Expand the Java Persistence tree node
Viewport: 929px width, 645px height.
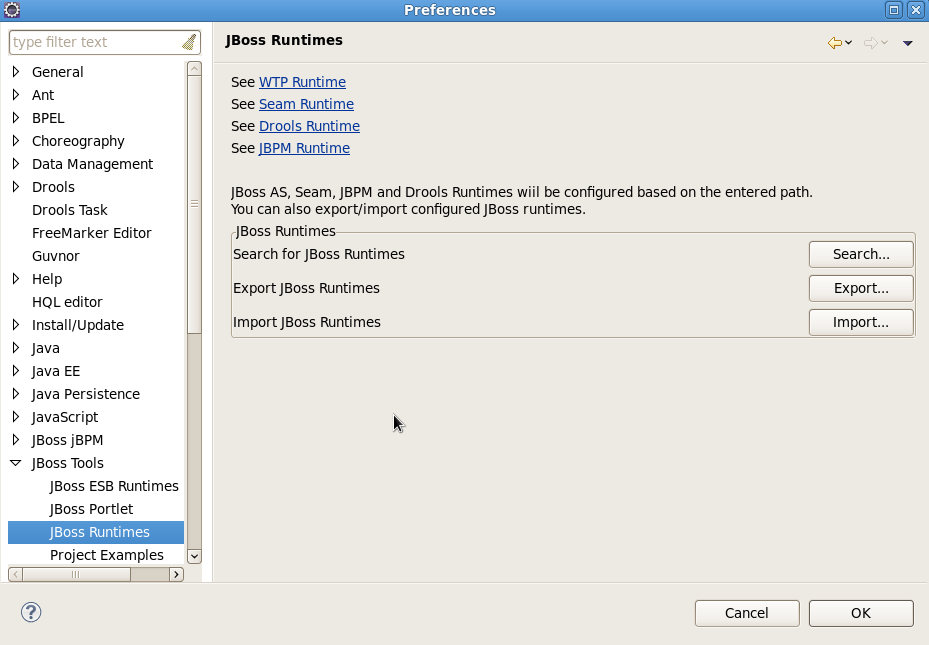coord(16,394)
